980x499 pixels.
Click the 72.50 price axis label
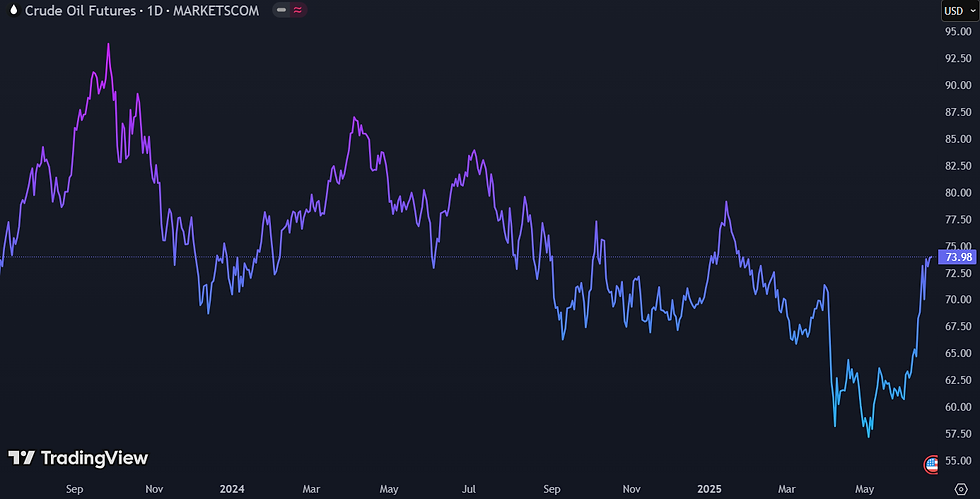coord(958,273)
